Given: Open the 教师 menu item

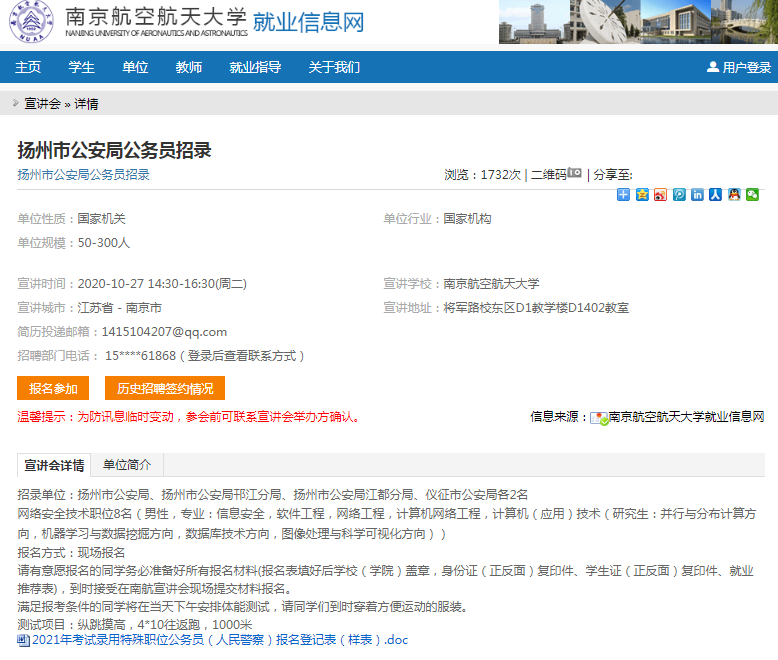Looking at the screenshot, I should pos(189,67).
